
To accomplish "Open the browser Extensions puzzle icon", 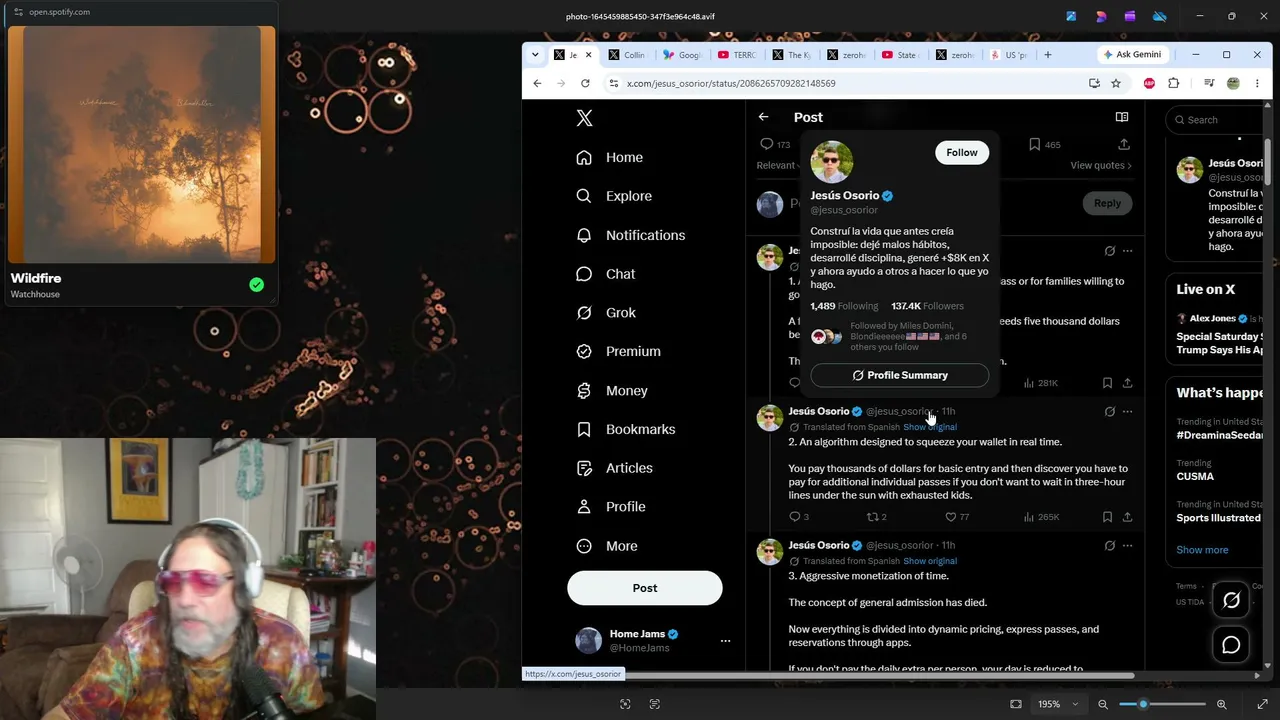I will pos(1174,83).
